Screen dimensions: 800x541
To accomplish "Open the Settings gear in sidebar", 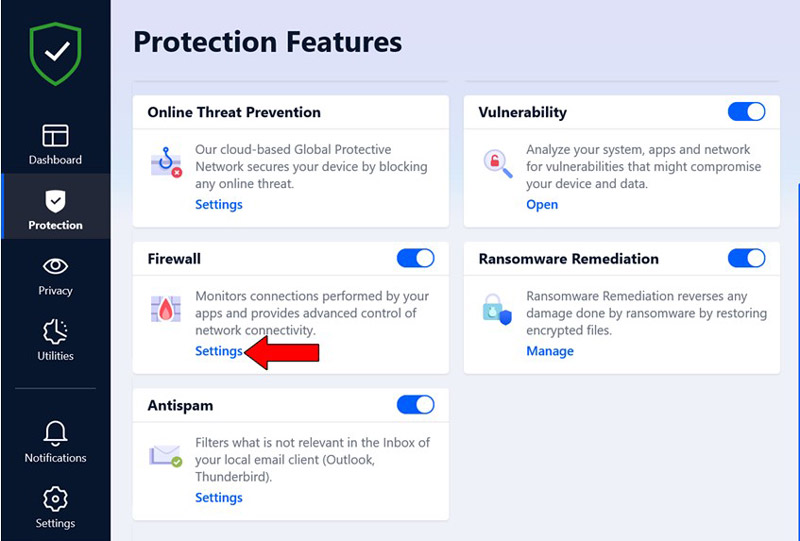I will [x=55, y=499].
